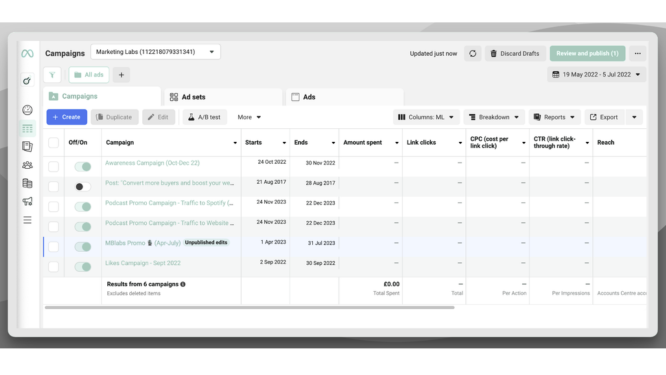Open the hamburger all-tools menu icon
The width and height of the screenshot is (666, 375).
pos(27,220)
